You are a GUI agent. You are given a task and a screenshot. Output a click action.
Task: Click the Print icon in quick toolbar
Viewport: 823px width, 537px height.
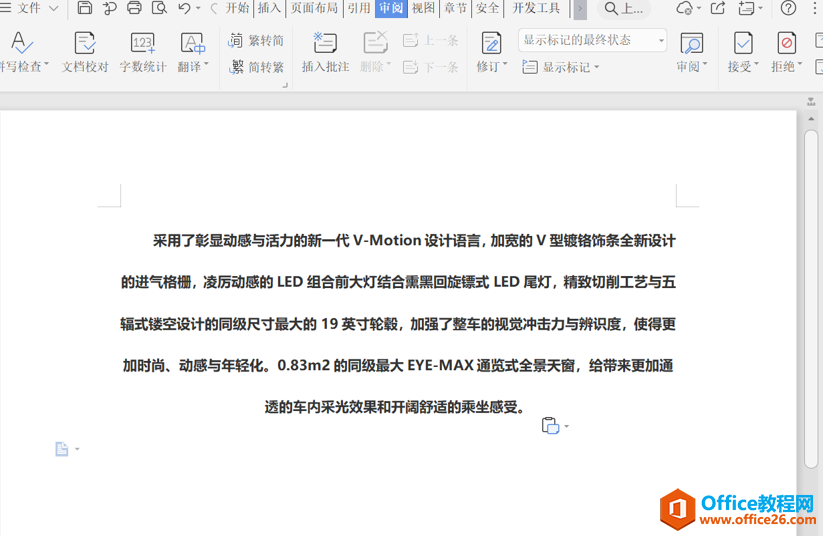[x=134, y=8]
